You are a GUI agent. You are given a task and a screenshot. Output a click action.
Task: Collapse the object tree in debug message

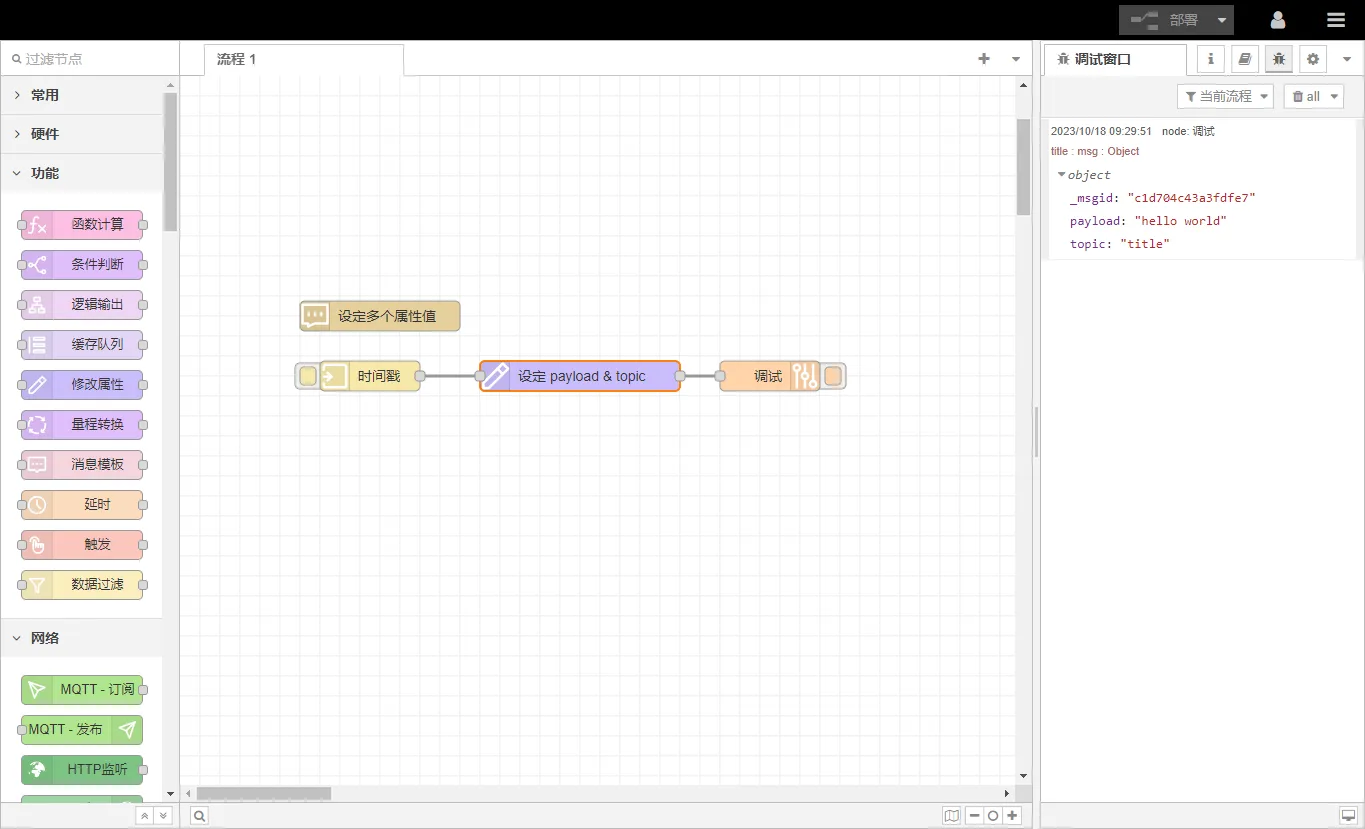coord(1062,175)
